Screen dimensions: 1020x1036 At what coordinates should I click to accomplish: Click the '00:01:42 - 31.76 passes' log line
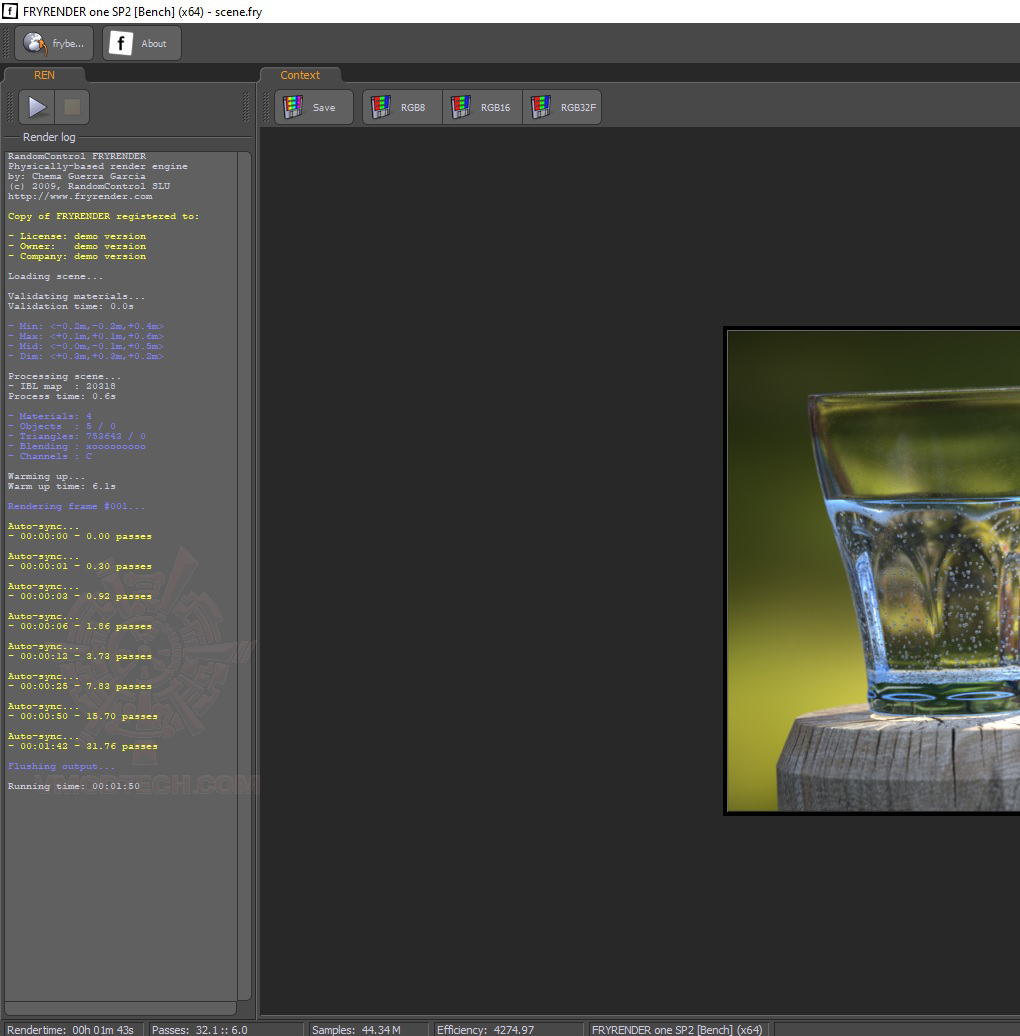[x=83, y=746]
